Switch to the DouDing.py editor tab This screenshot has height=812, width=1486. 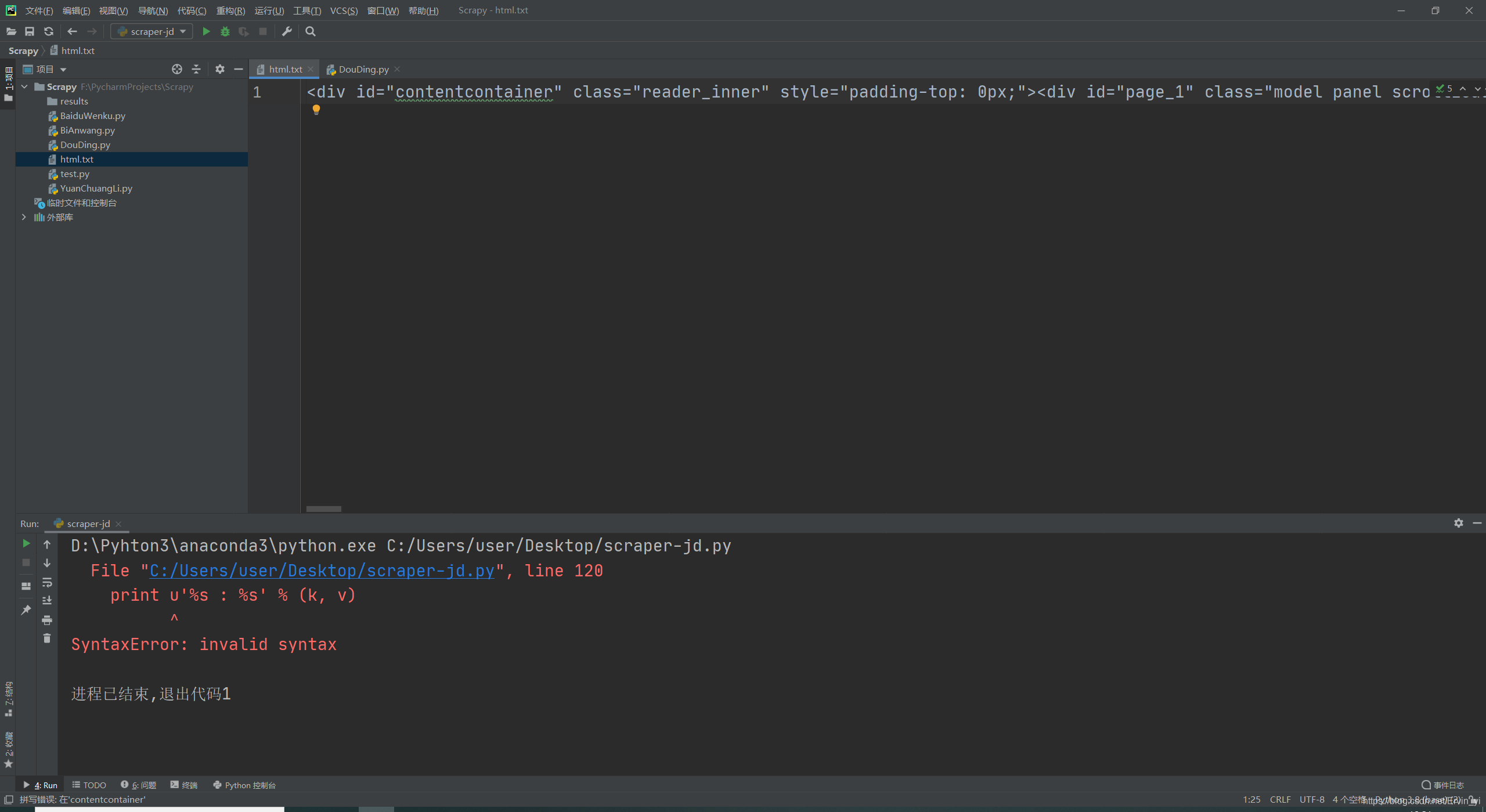click(363, 69)
